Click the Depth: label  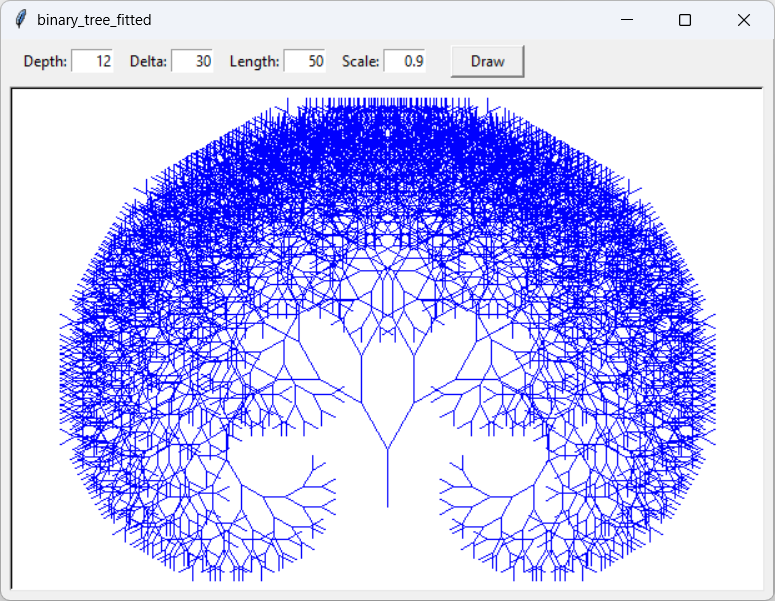pyautogui.click(x=45, y=61)
